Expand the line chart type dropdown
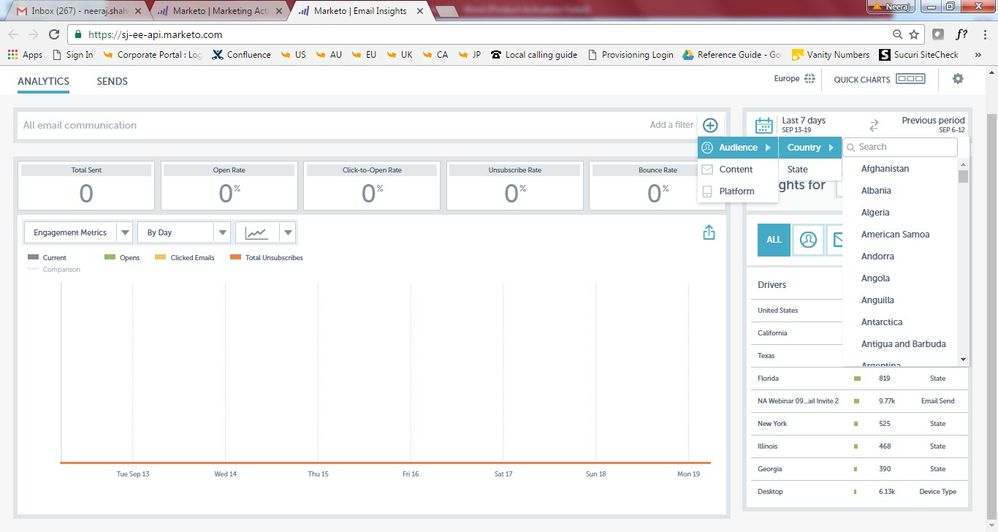 click(288, 232)
